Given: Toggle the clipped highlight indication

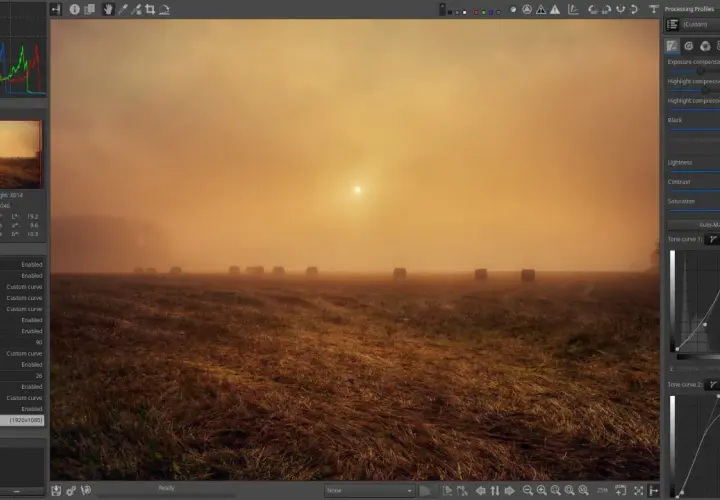Looking at the screenshot, I should pyautogui.click(x=555, y=9).
